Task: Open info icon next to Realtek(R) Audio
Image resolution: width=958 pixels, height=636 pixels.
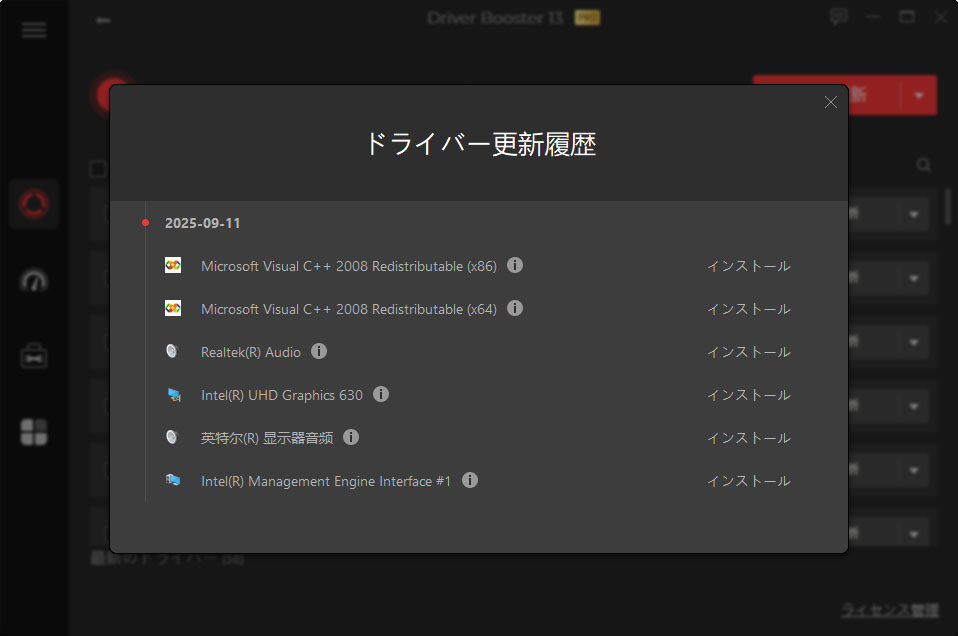Action: [x=319, y=351]
